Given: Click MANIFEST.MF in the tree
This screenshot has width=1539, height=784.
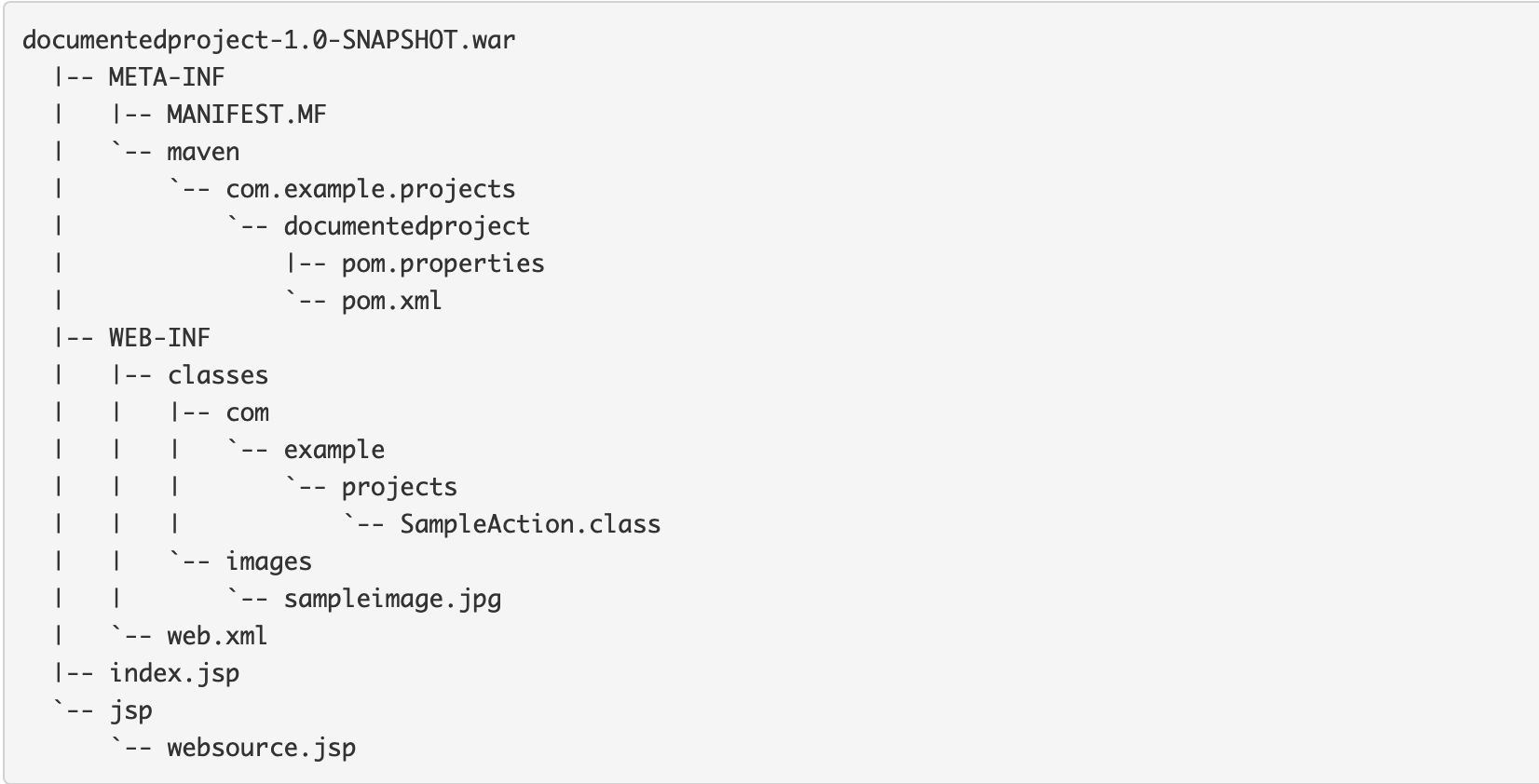Looking at the screenshot, I should pos(247,115).
